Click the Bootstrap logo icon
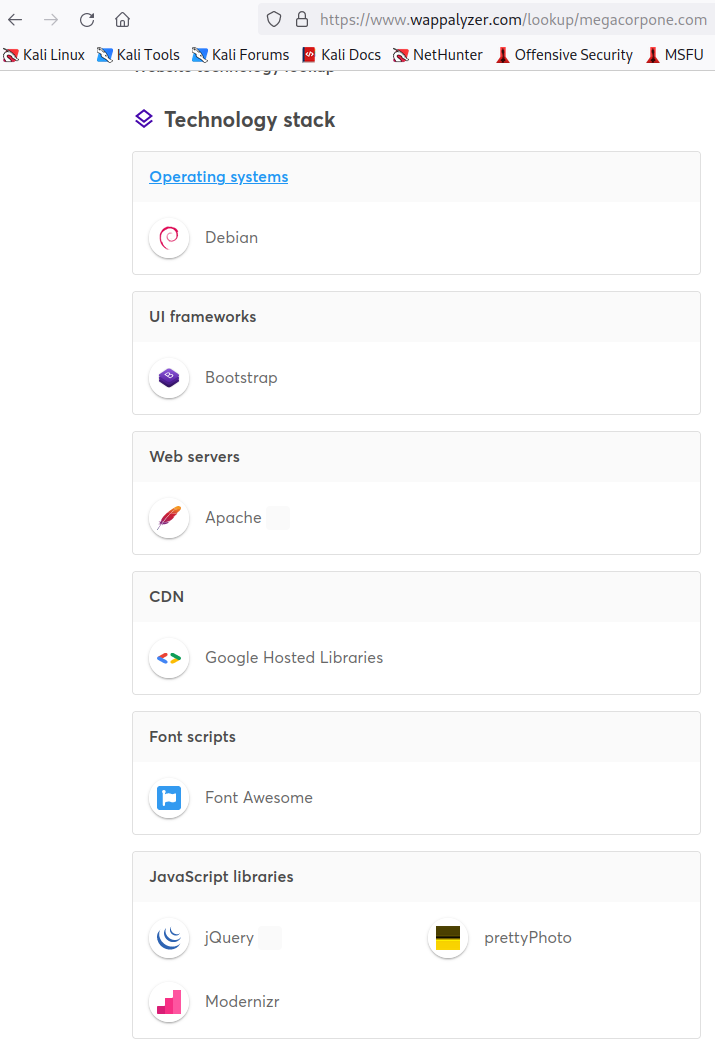 click(169, 378)
